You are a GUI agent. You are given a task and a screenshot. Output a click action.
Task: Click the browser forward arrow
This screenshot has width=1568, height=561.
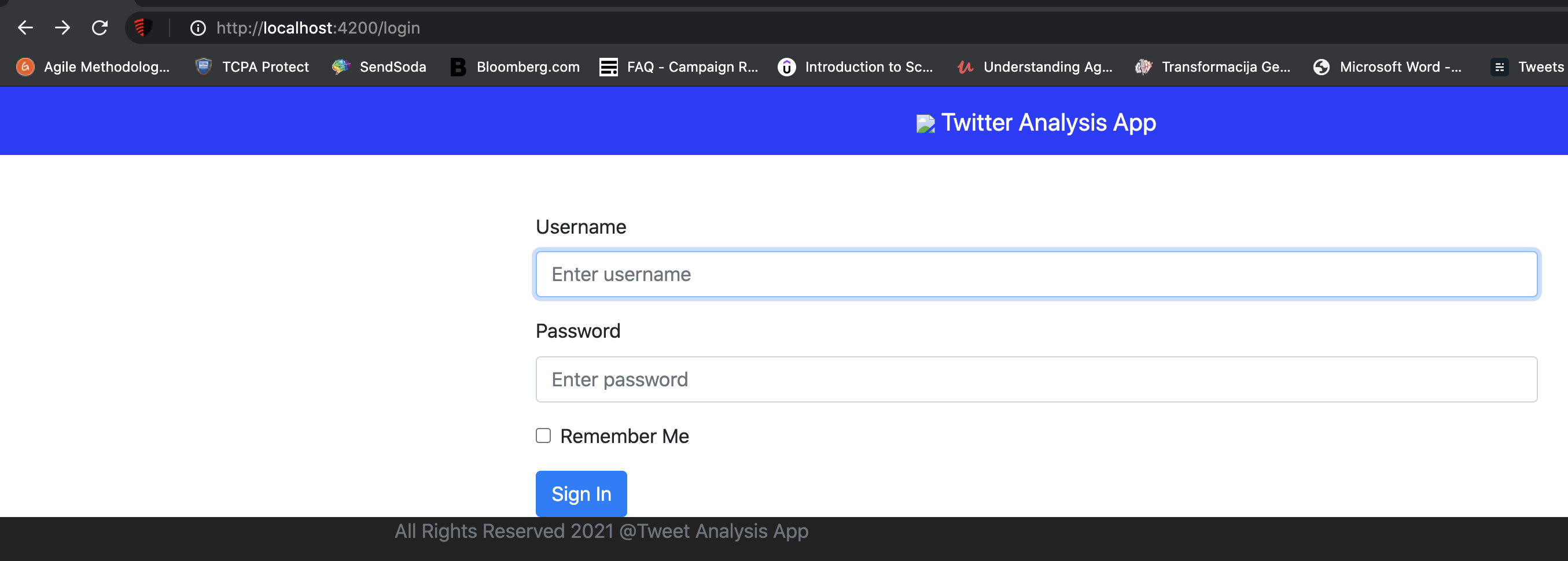pyautogui.click(x=62, y=27)
